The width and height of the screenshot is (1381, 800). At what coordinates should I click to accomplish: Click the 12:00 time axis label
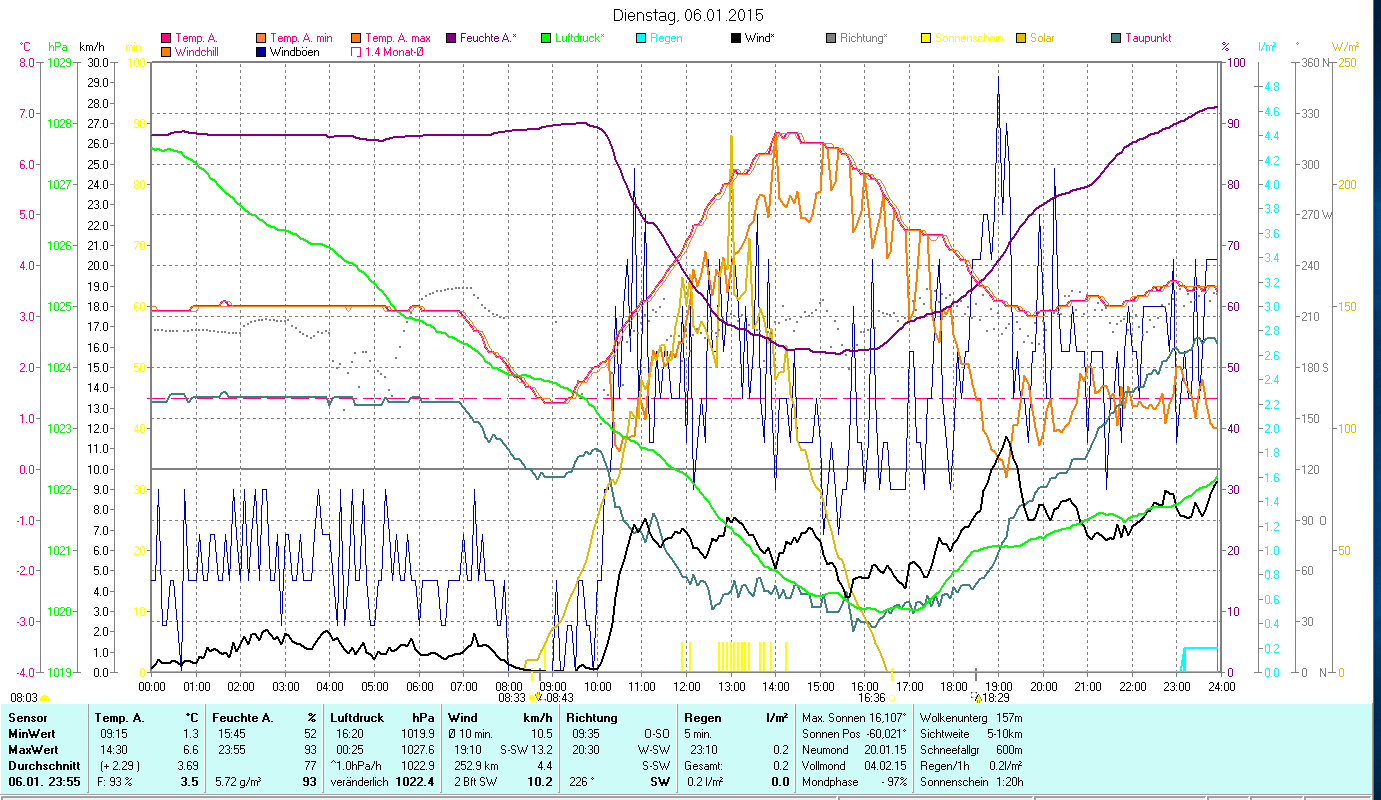click(687, 686)
